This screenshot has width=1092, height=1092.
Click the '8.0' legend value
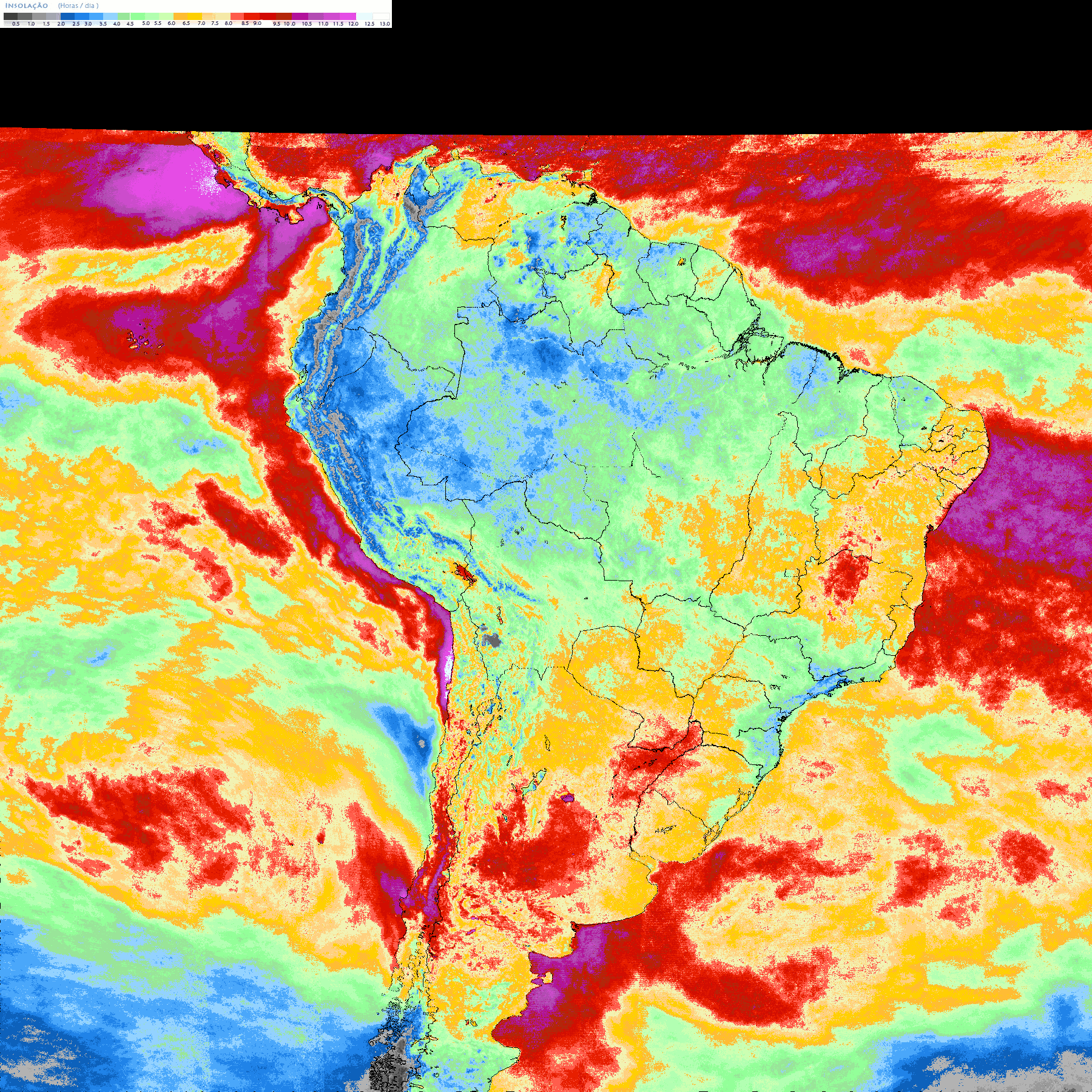229,23
